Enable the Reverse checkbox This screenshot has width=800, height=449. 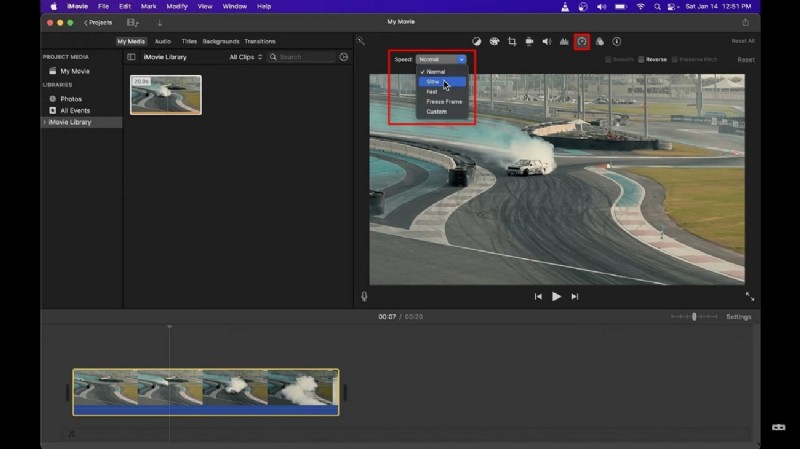point(641,60)
